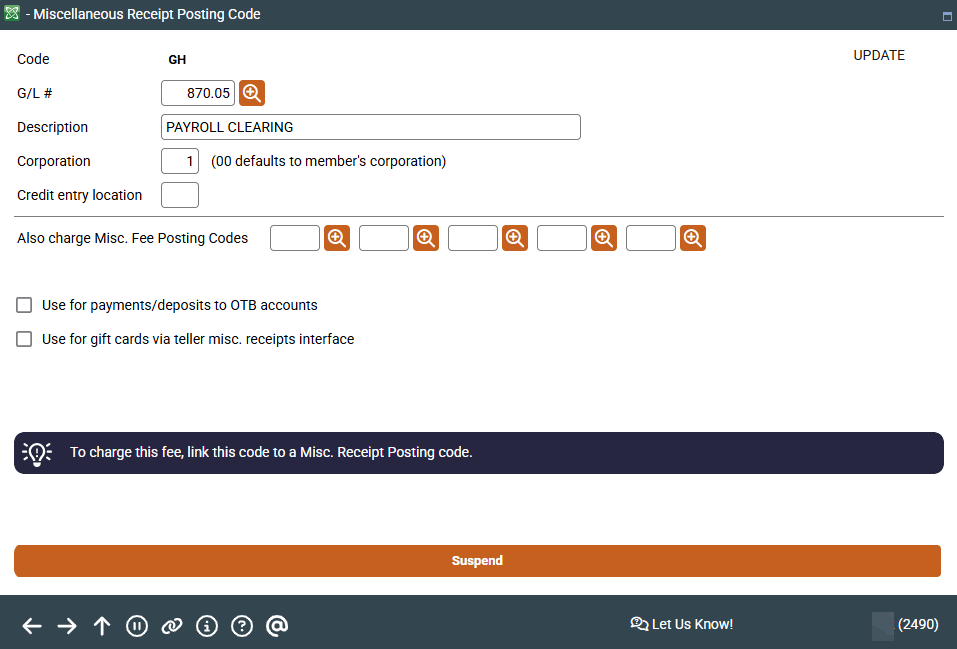This screenshot has height=649, width=957.
Task: Click the G/L # lookup magnifier icon
Action: [252, 93]
